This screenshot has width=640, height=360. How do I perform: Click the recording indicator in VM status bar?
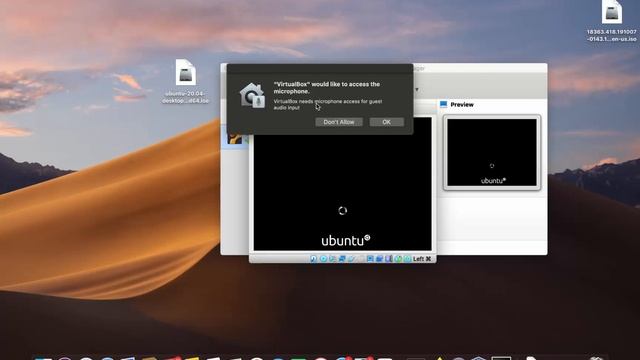(379, 259)
